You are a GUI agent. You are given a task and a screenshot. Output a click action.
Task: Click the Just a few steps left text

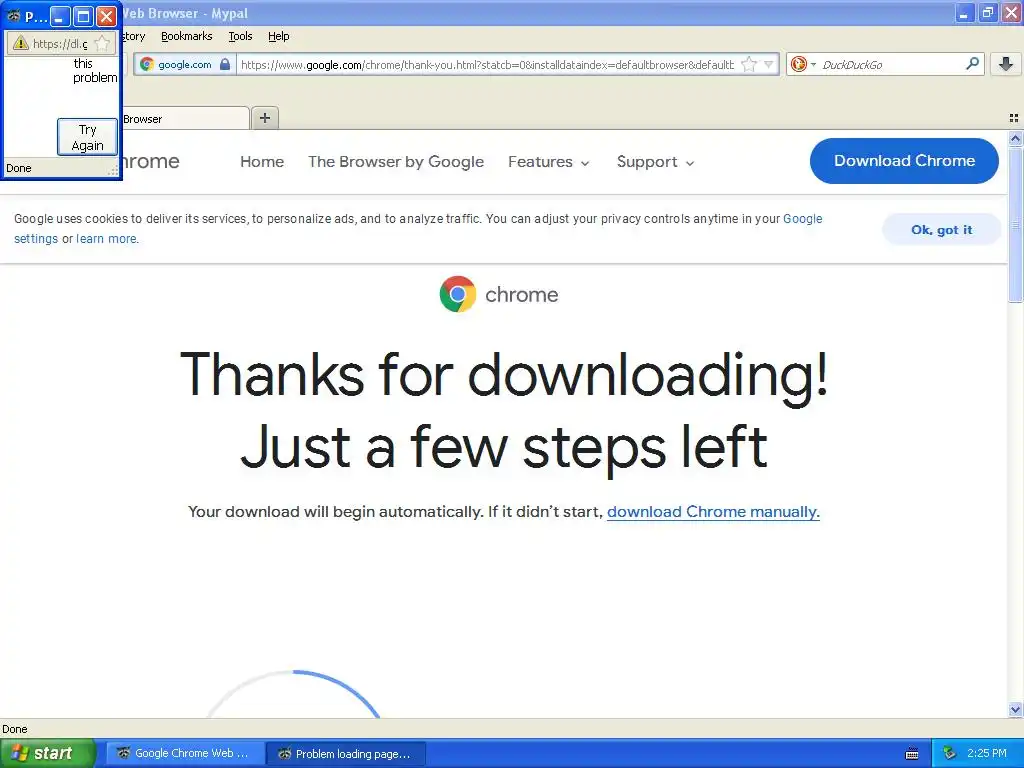(x=504, y=447)
